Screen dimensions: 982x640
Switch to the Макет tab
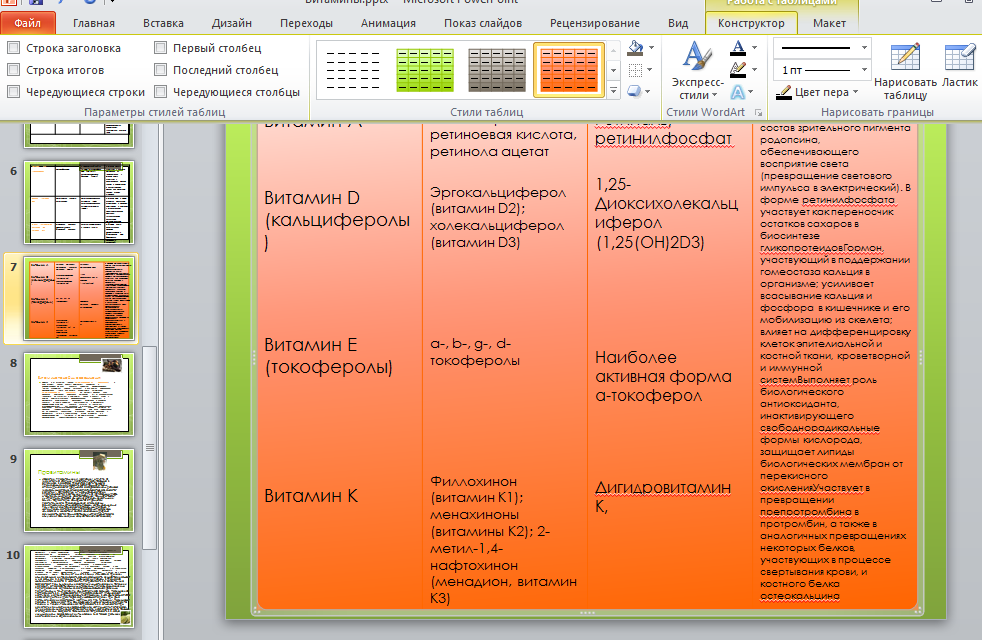pos(829,23)
